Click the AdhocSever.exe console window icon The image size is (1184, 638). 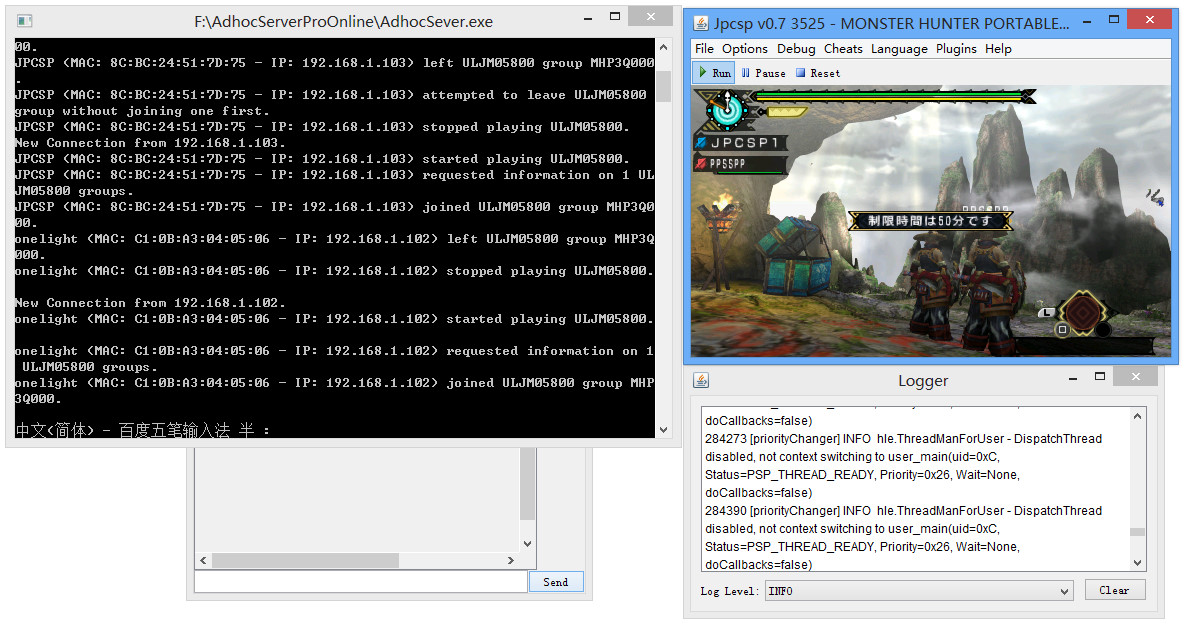(24, 20)
